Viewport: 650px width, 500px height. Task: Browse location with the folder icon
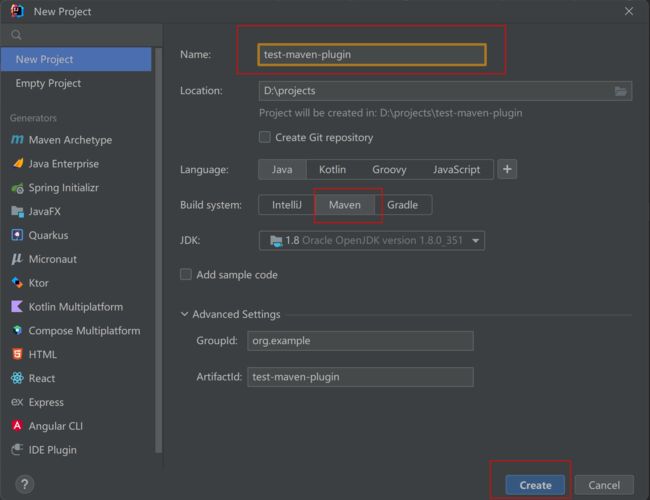(x=621, y=91)
